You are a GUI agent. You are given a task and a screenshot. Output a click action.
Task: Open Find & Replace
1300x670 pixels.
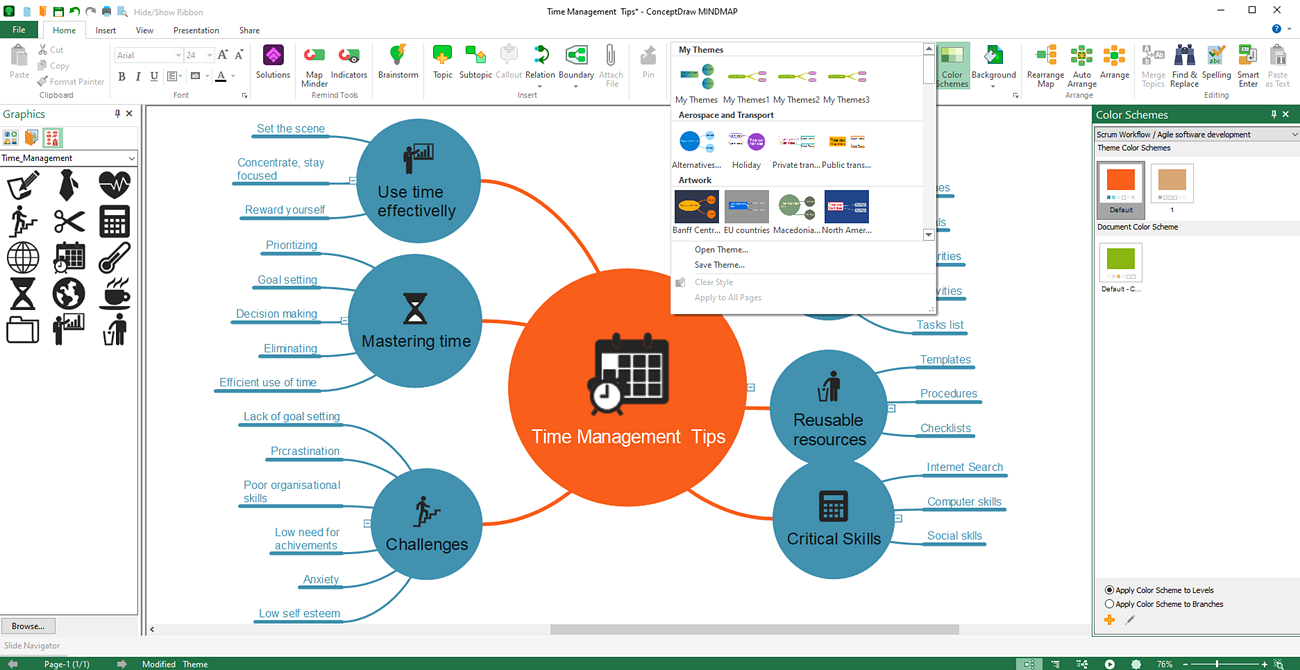[x=1184, y=66]
